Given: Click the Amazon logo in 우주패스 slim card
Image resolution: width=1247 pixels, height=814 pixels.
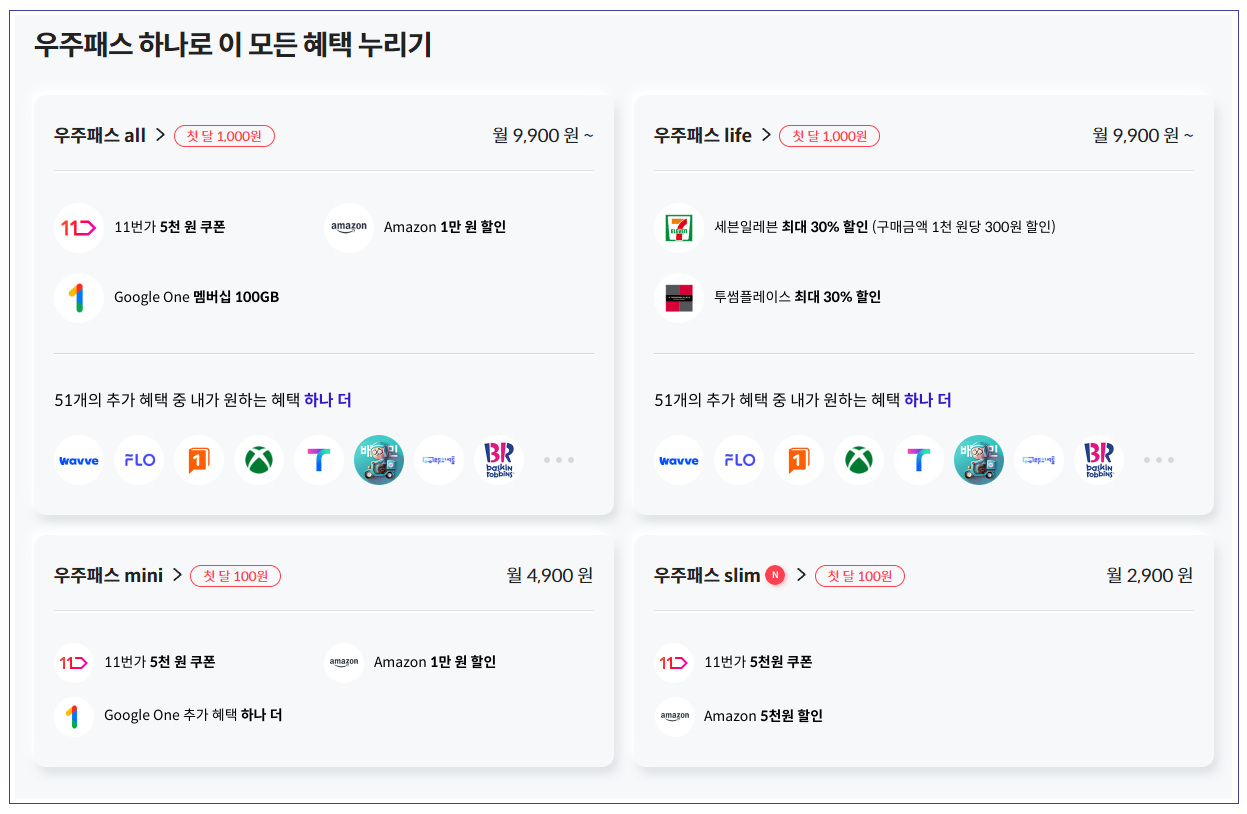Looking at the screenshot, I should click(675, 716).
